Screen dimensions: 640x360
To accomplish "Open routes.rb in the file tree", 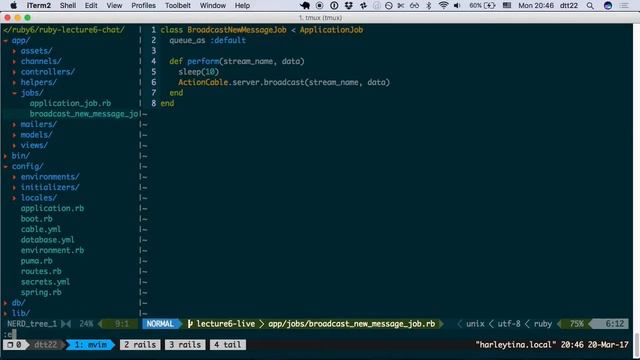I will coord(41,271).
